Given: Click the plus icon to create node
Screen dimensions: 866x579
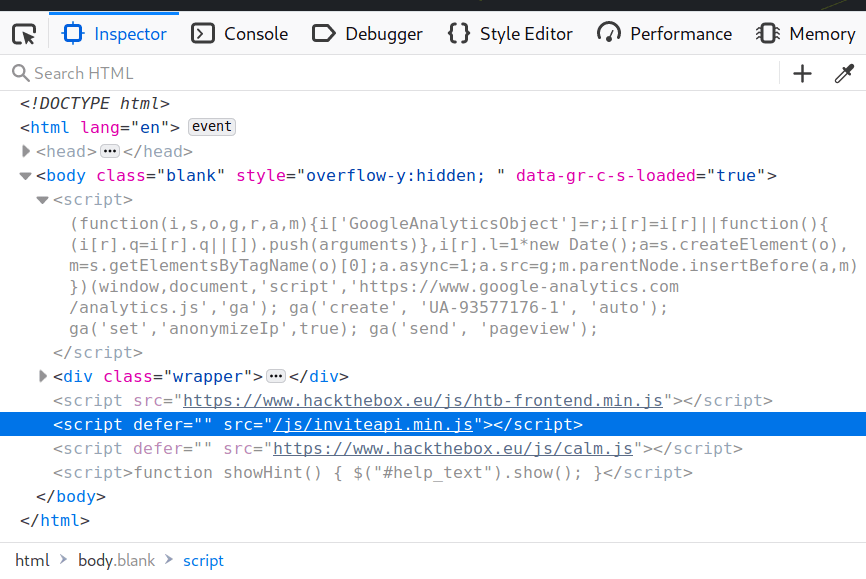Looking at the screenshot, I should pos(802,73).
